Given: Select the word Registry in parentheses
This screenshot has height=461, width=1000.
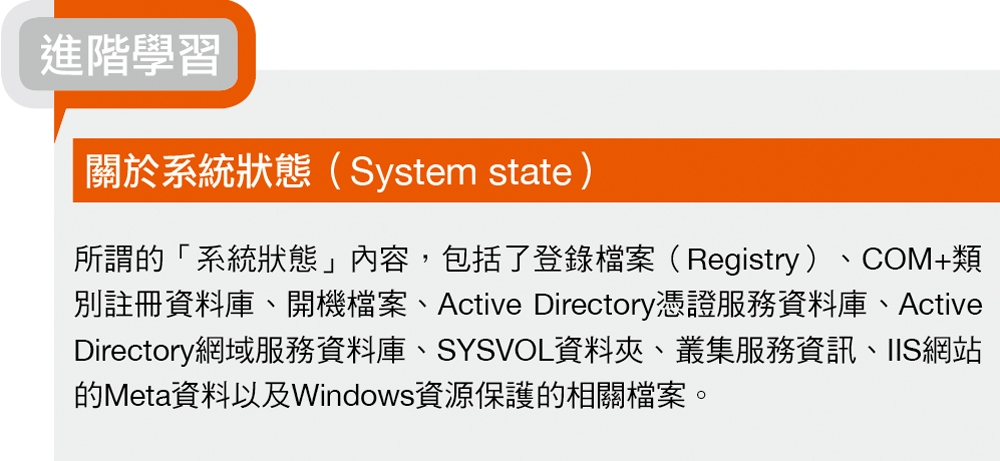Looking at the screenshot, I should click(x=743, y=261).
